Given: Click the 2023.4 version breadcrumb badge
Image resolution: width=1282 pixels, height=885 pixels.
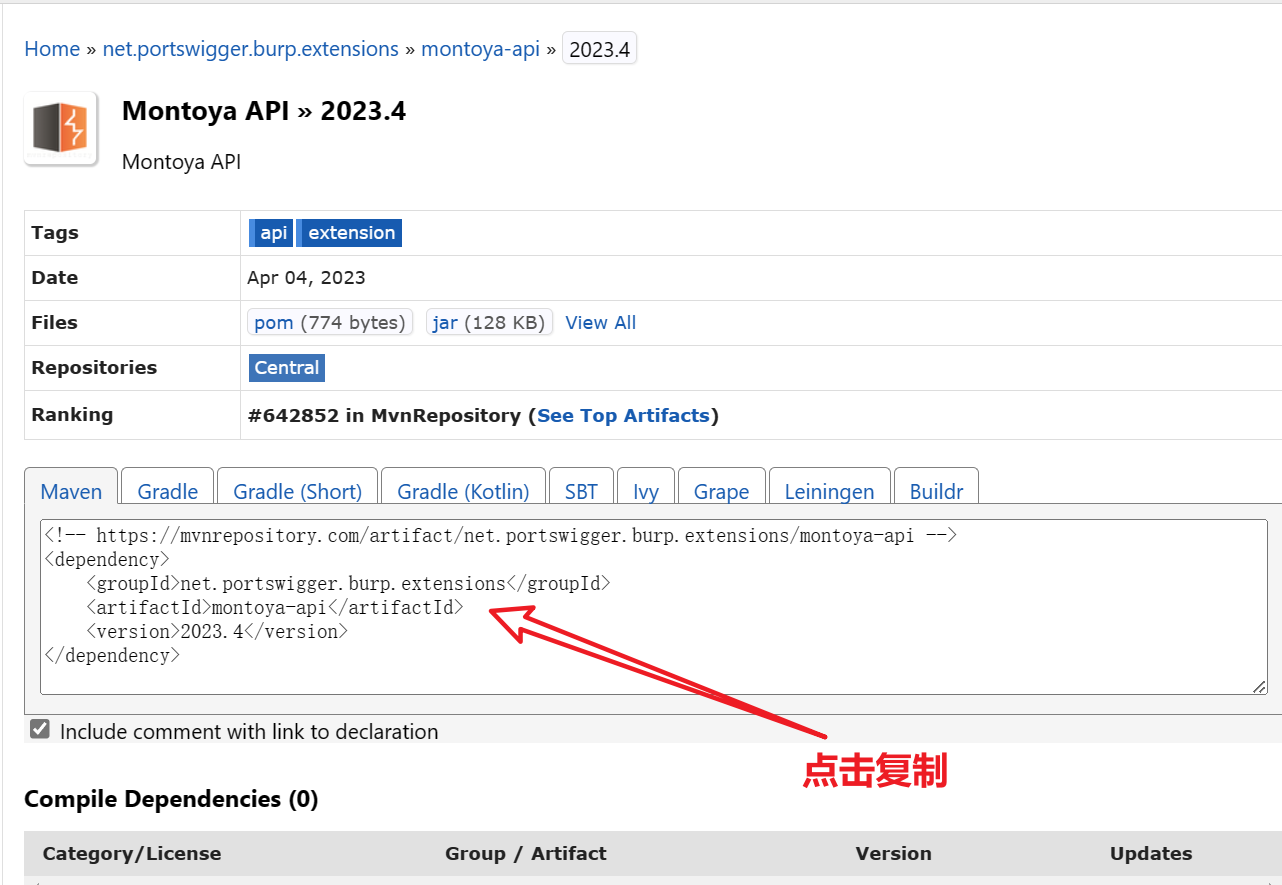Looking at the screenshot, I should click(599, 49).
